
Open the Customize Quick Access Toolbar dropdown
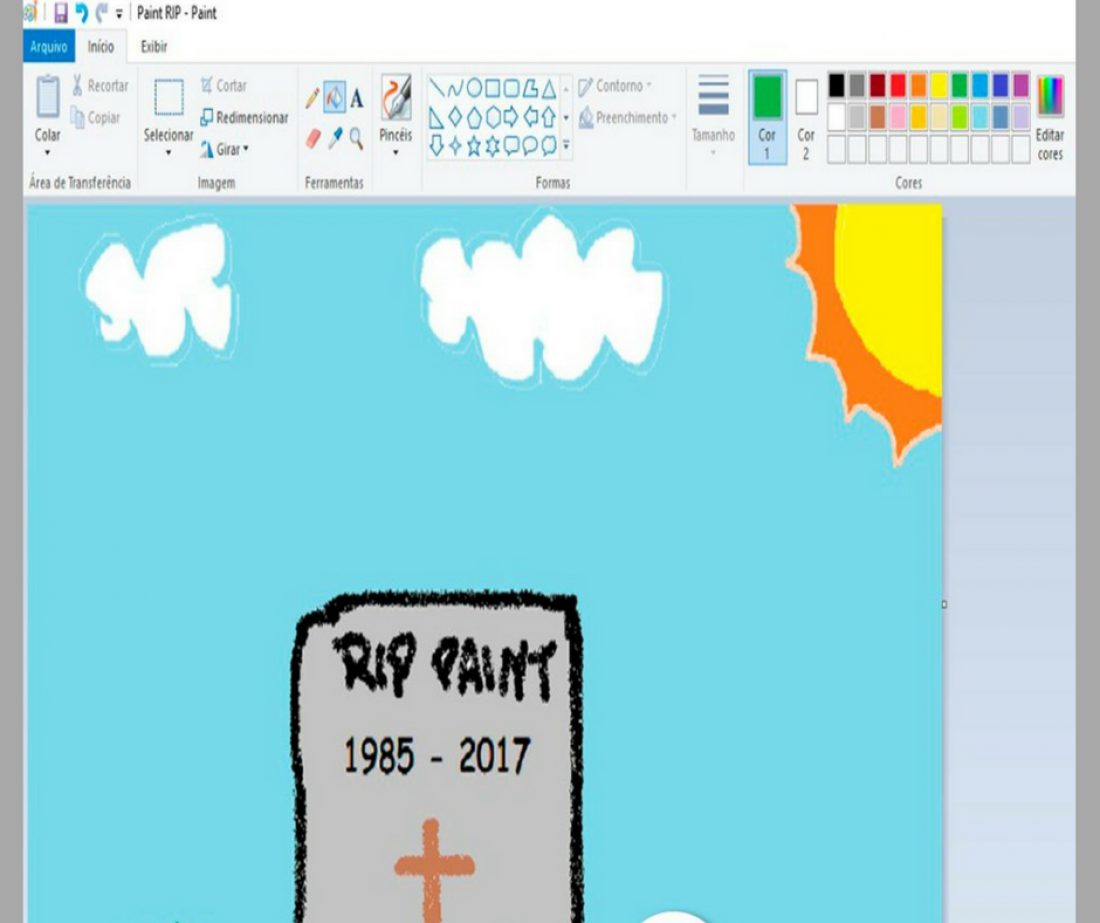click(x=119, y=13)
